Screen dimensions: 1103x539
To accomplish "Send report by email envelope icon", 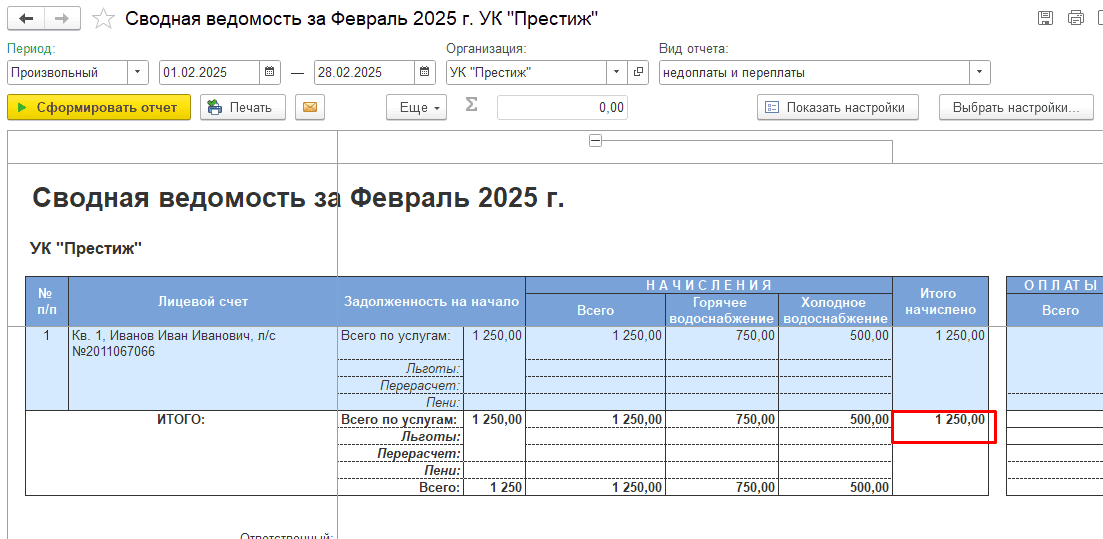I will point(311,107).
